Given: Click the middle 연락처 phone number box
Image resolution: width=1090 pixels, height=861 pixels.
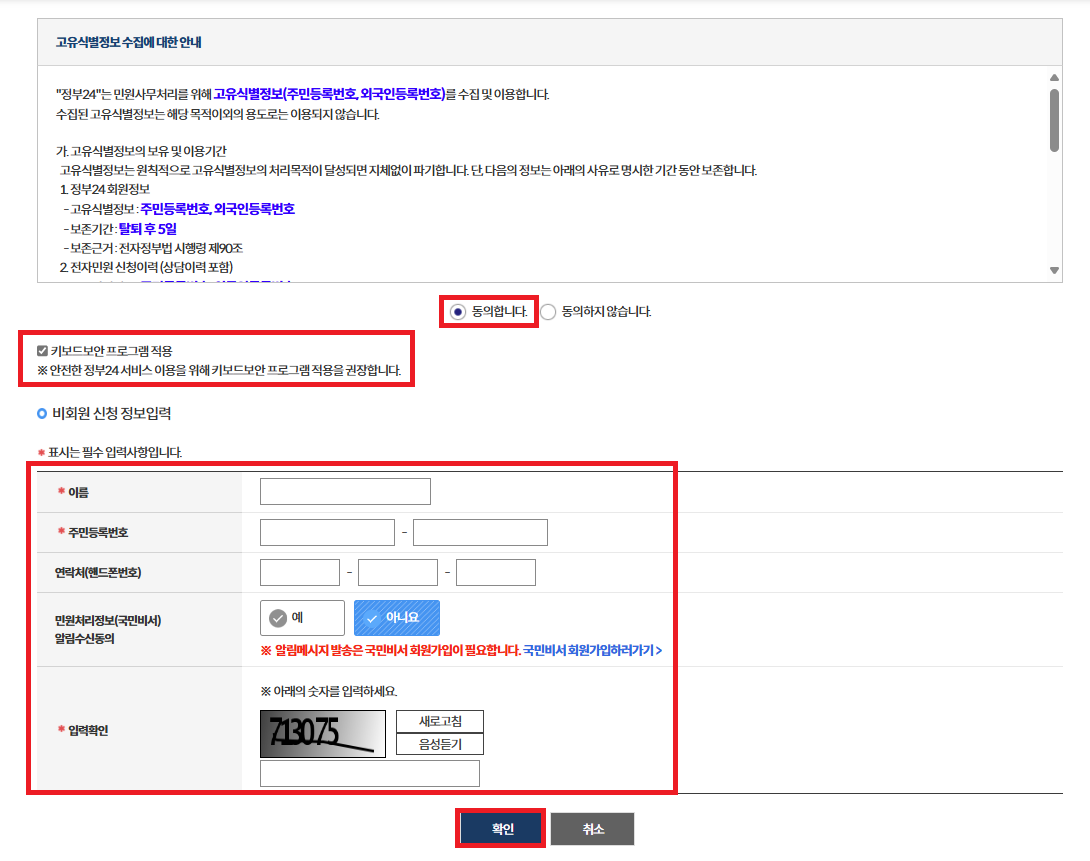Looking at the screenshot, I should tap(398, 573).
